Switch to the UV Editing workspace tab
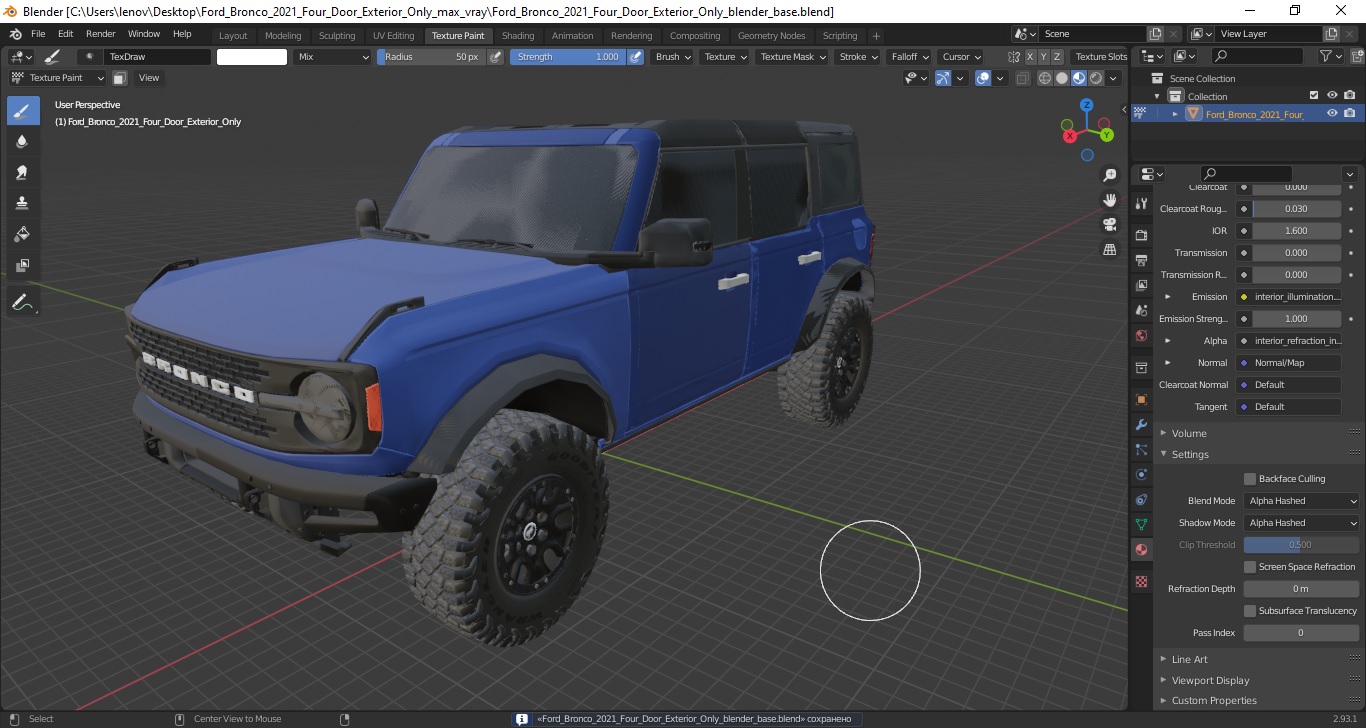 (393, 36)
